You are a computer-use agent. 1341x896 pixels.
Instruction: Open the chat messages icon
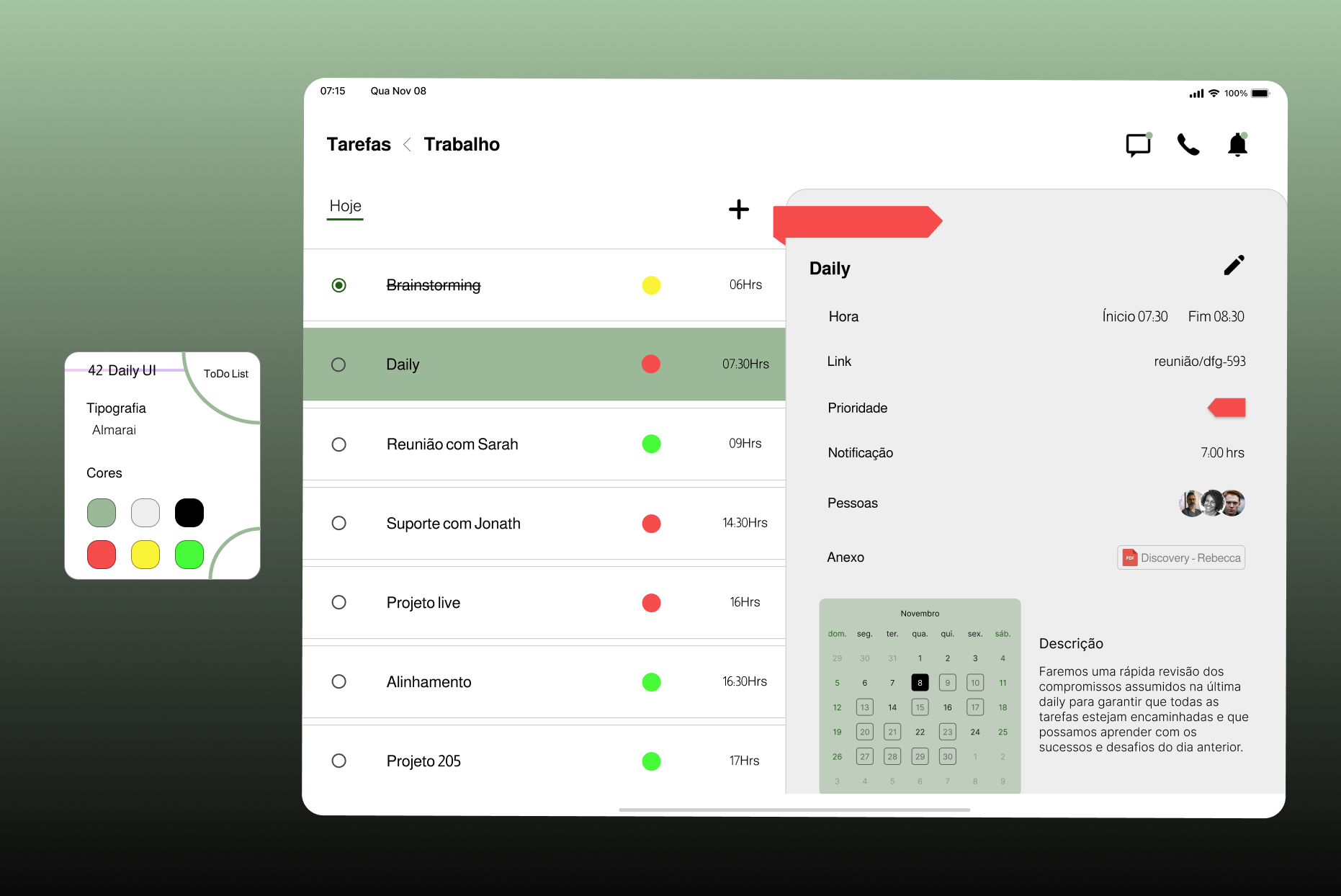point(1138,144)
